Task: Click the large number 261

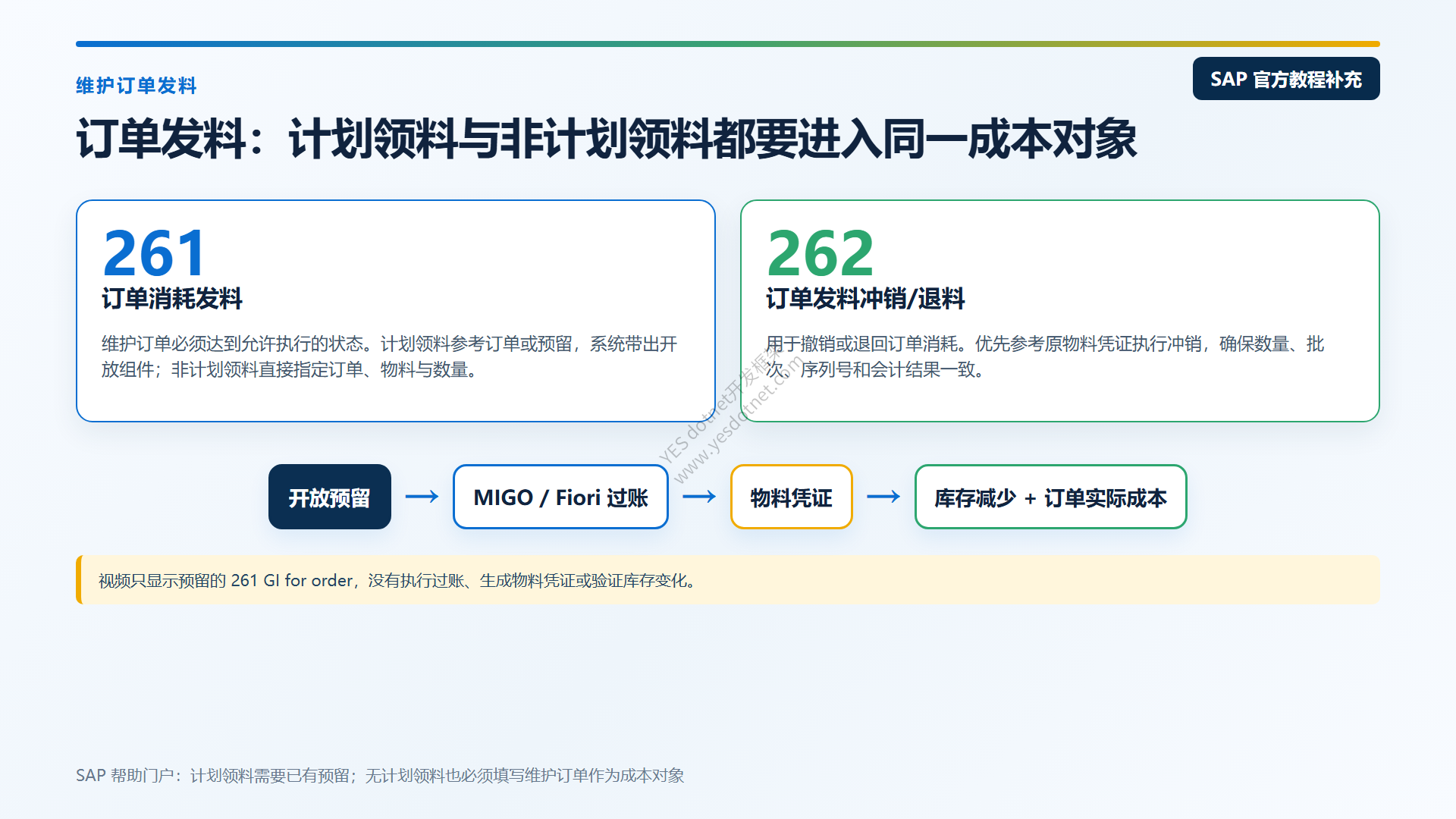Action: pyautogui.click(x=155, y=253)
